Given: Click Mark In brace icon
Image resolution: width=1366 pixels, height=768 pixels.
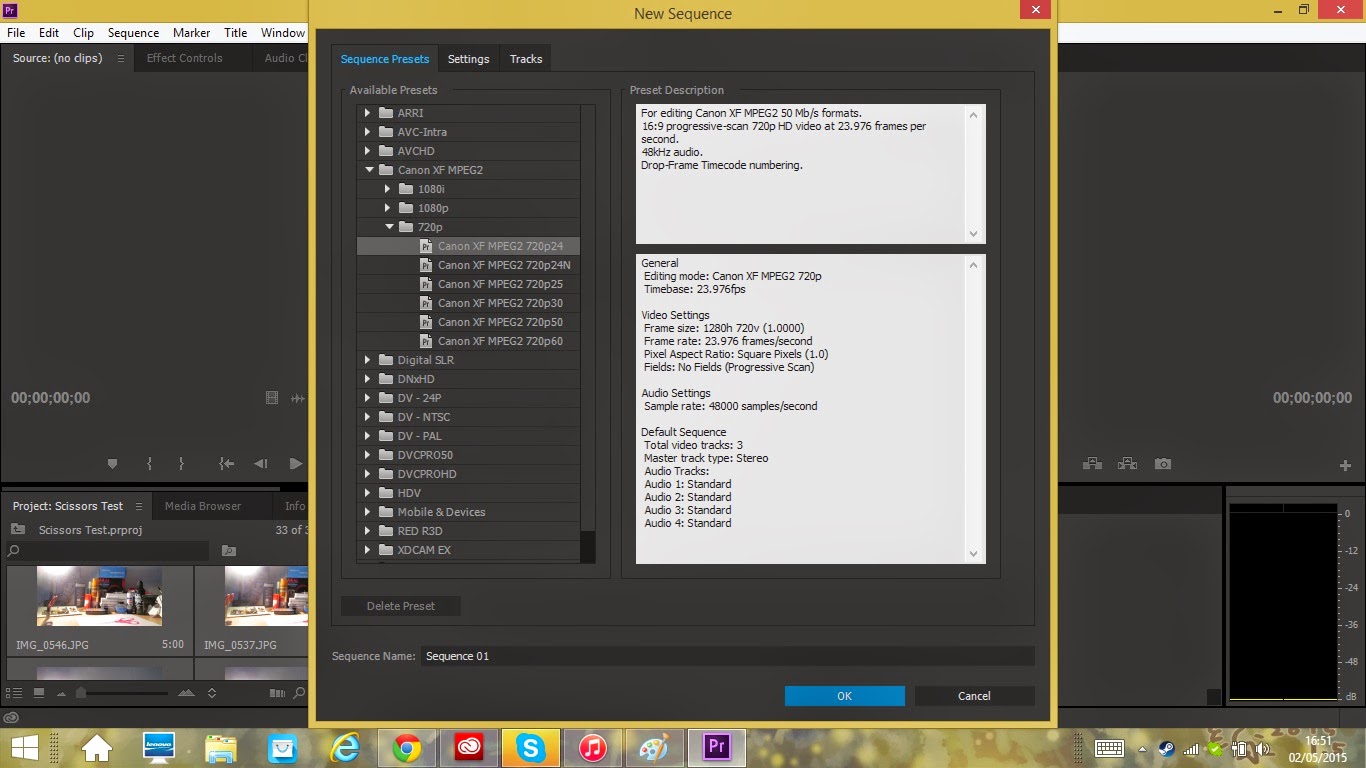Looking at the screenshot, I should (149, 464).
